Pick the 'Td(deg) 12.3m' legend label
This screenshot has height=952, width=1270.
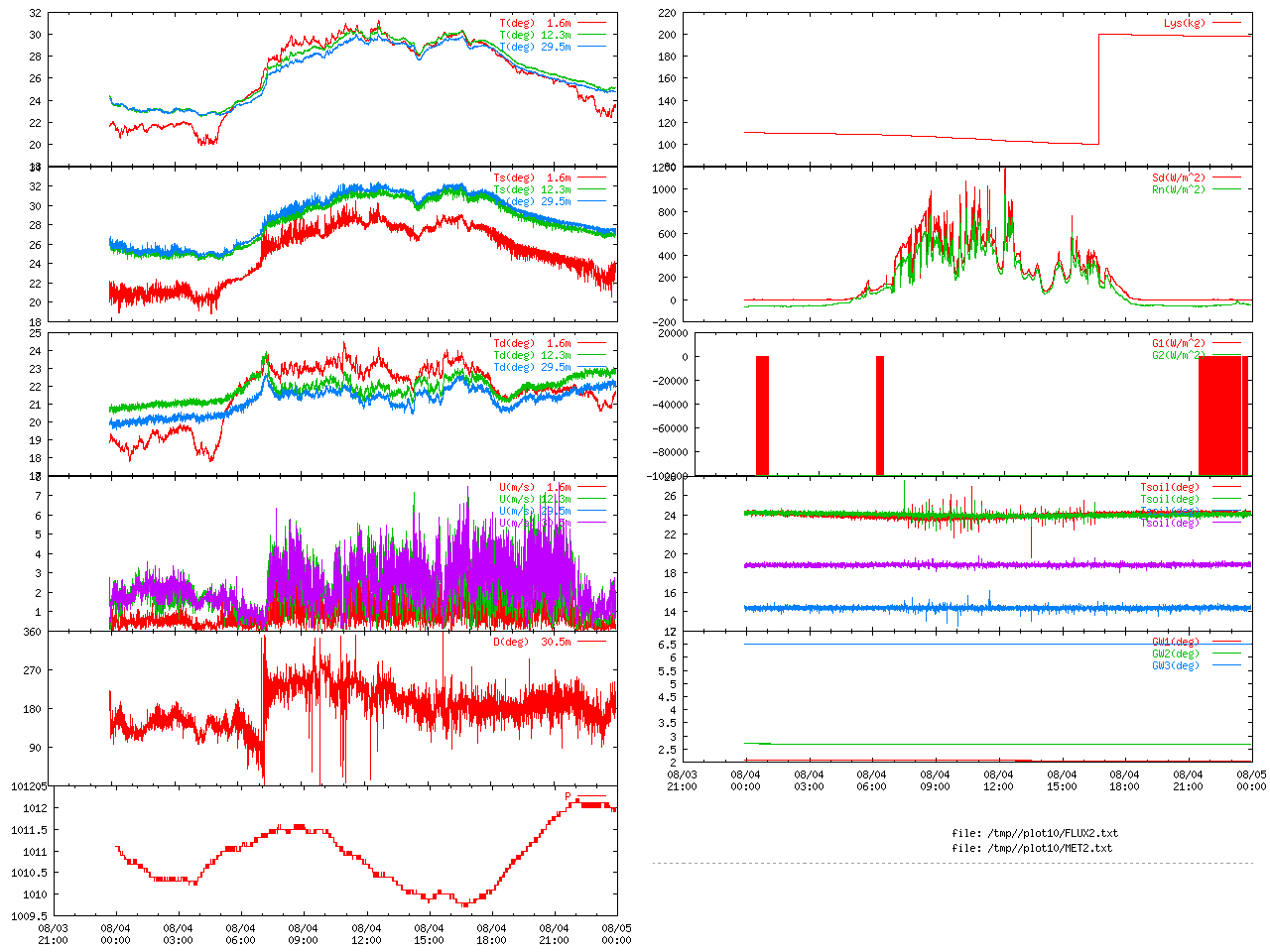coord(532,356)
